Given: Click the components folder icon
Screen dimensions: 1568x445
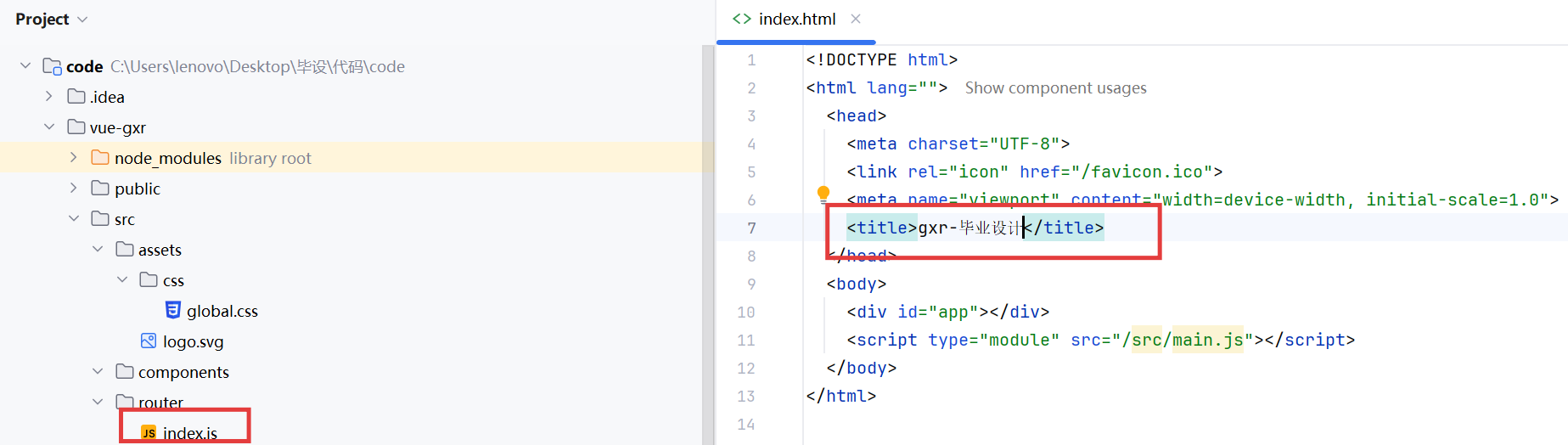Looking at the screenshot, I should point(125,371).
